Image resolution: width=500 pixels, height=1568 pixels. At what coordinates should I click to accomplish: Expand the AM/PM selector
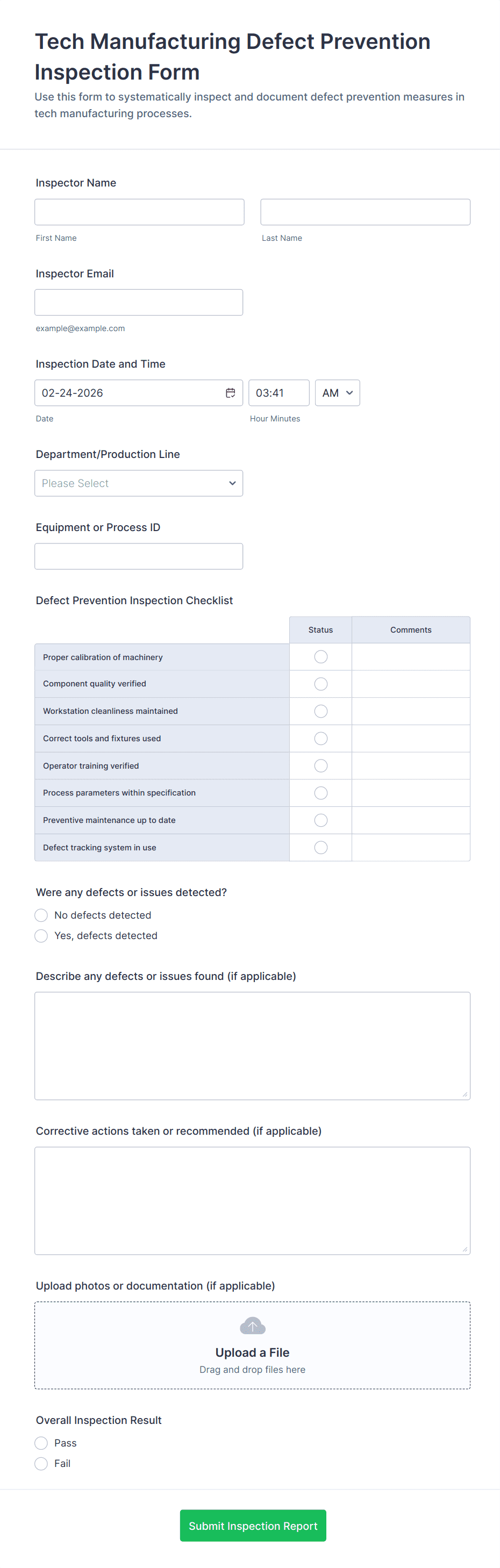[x=338, y=393]
